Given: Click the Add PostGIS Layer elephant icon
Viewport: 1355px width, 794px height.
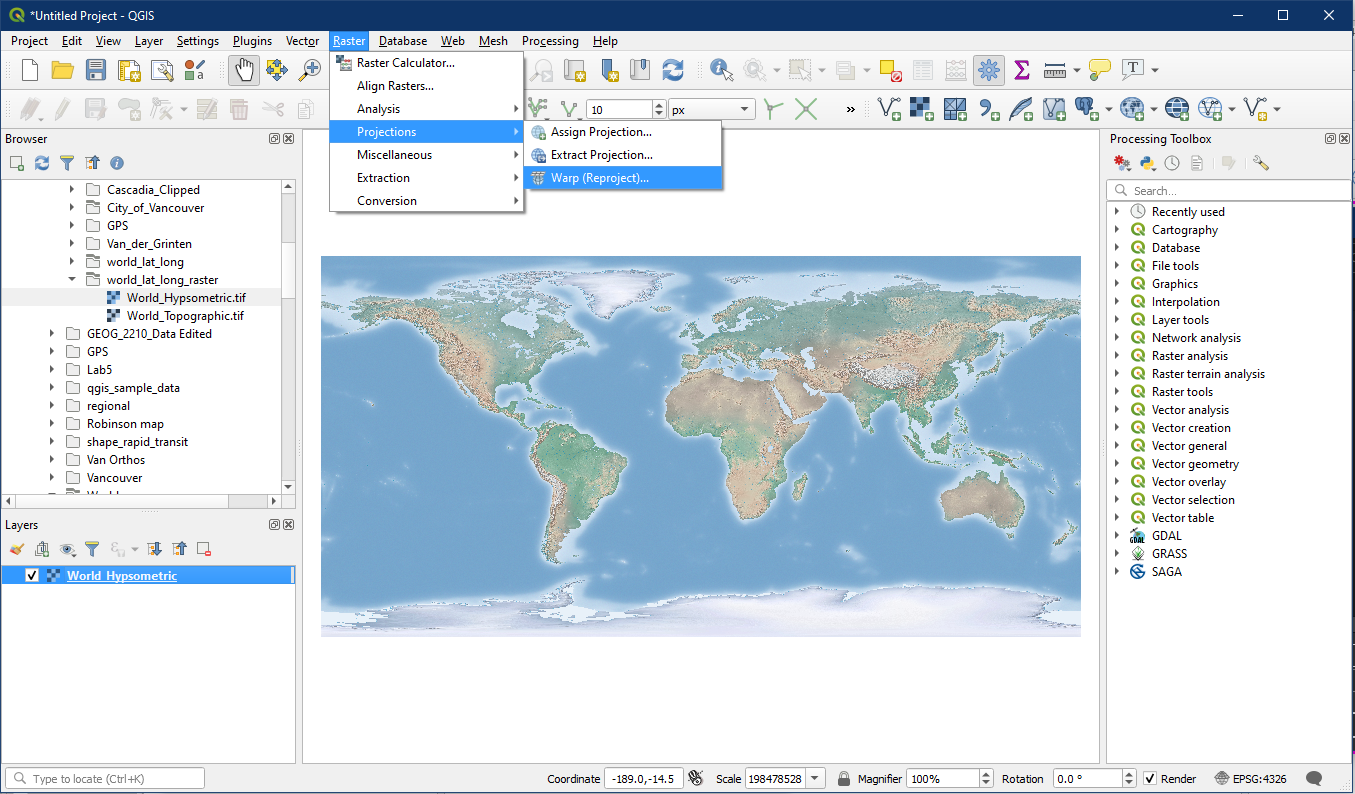Looking at the screenshot, I should click(1087, 108).
